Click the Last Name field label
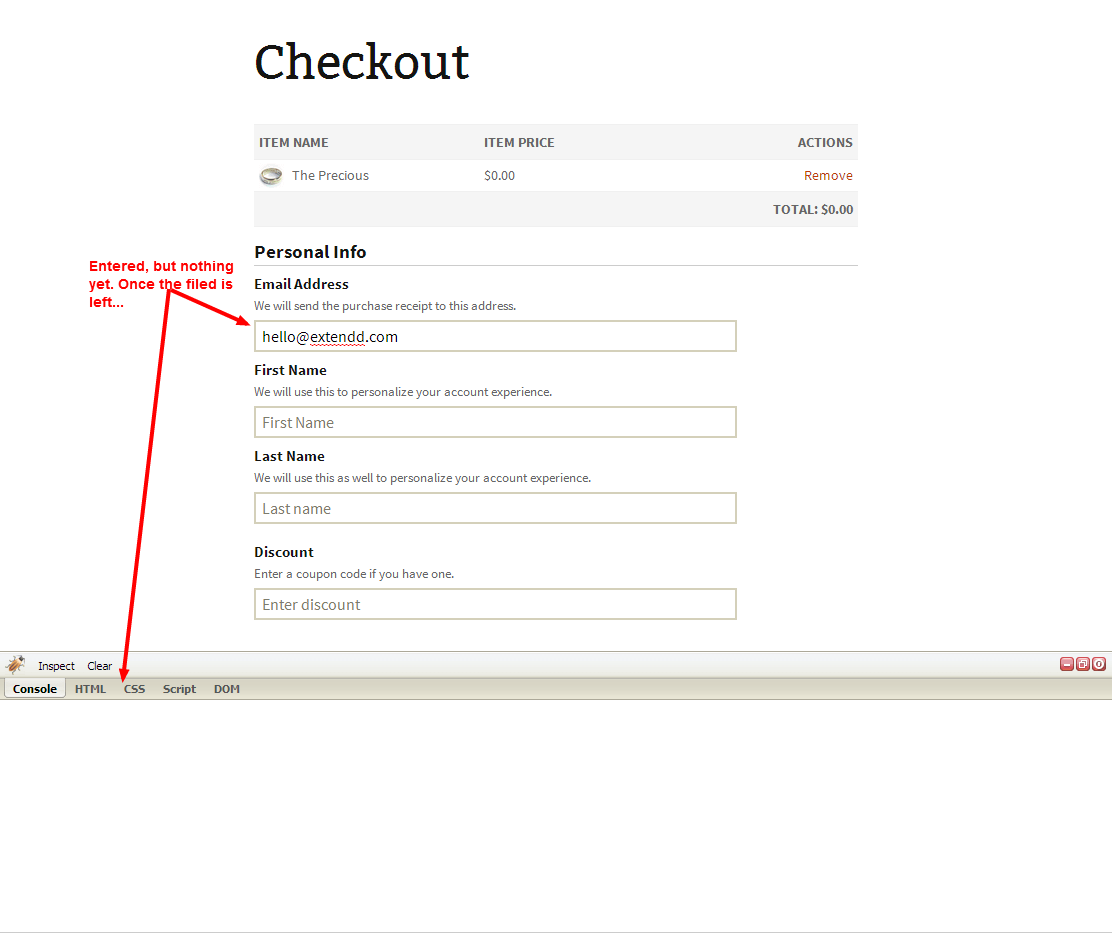Viewport: 1112px width, 934px height. point(289,456)
